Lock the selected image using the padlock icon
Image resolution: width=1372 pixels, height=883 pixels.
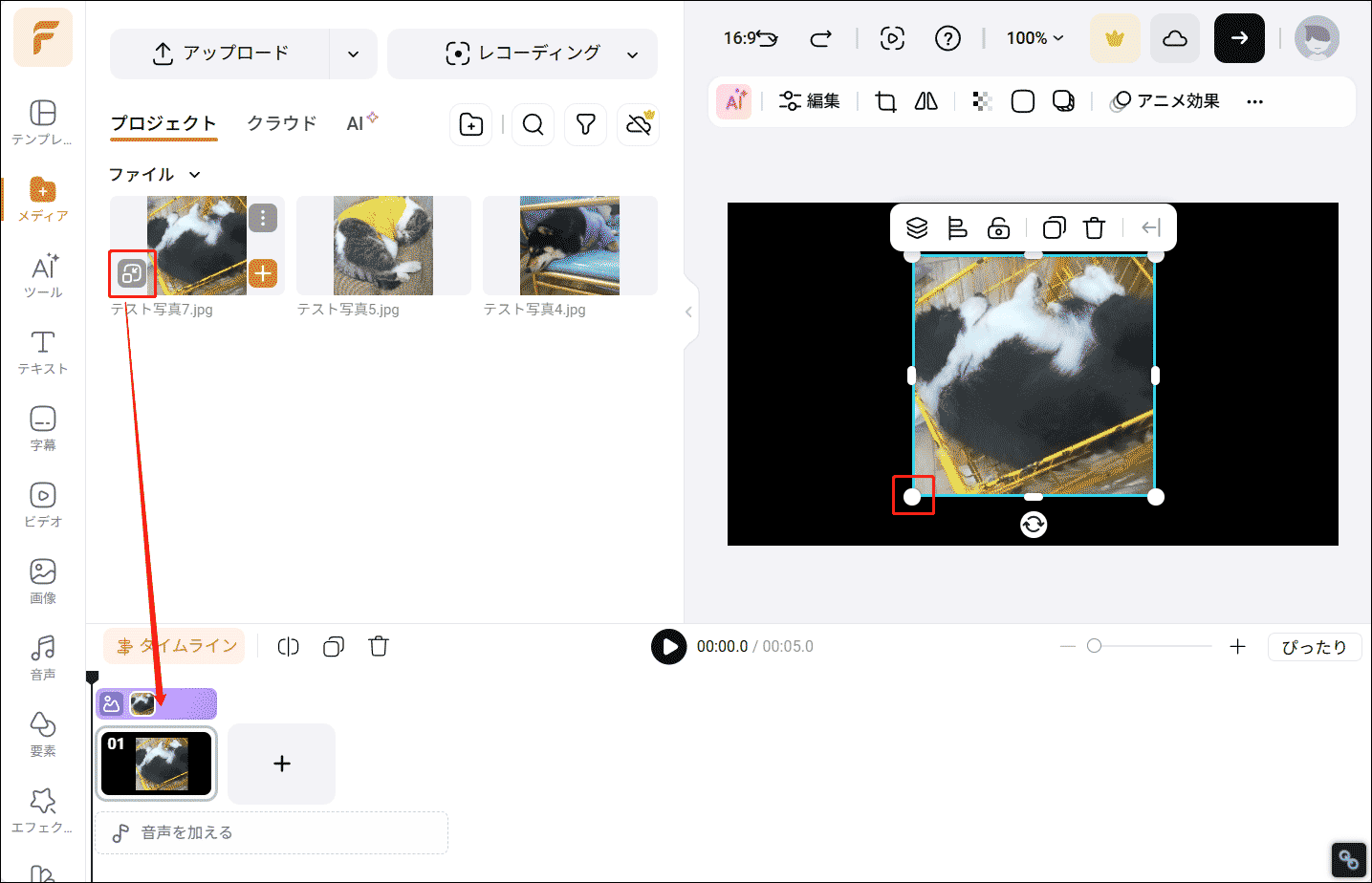pos(998,227)
